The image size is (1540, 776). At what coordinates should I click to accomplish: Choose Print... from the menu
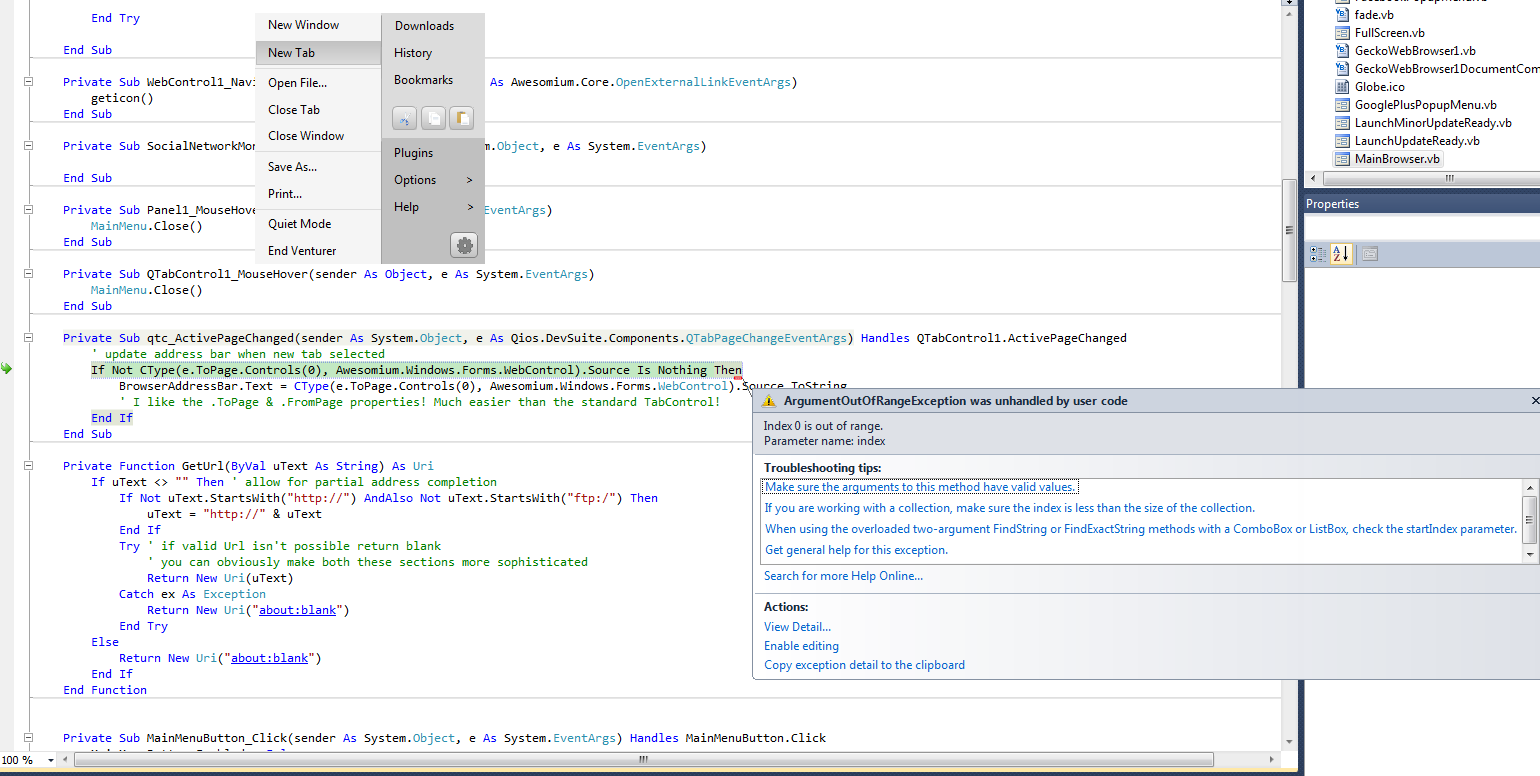coord(285,194)
